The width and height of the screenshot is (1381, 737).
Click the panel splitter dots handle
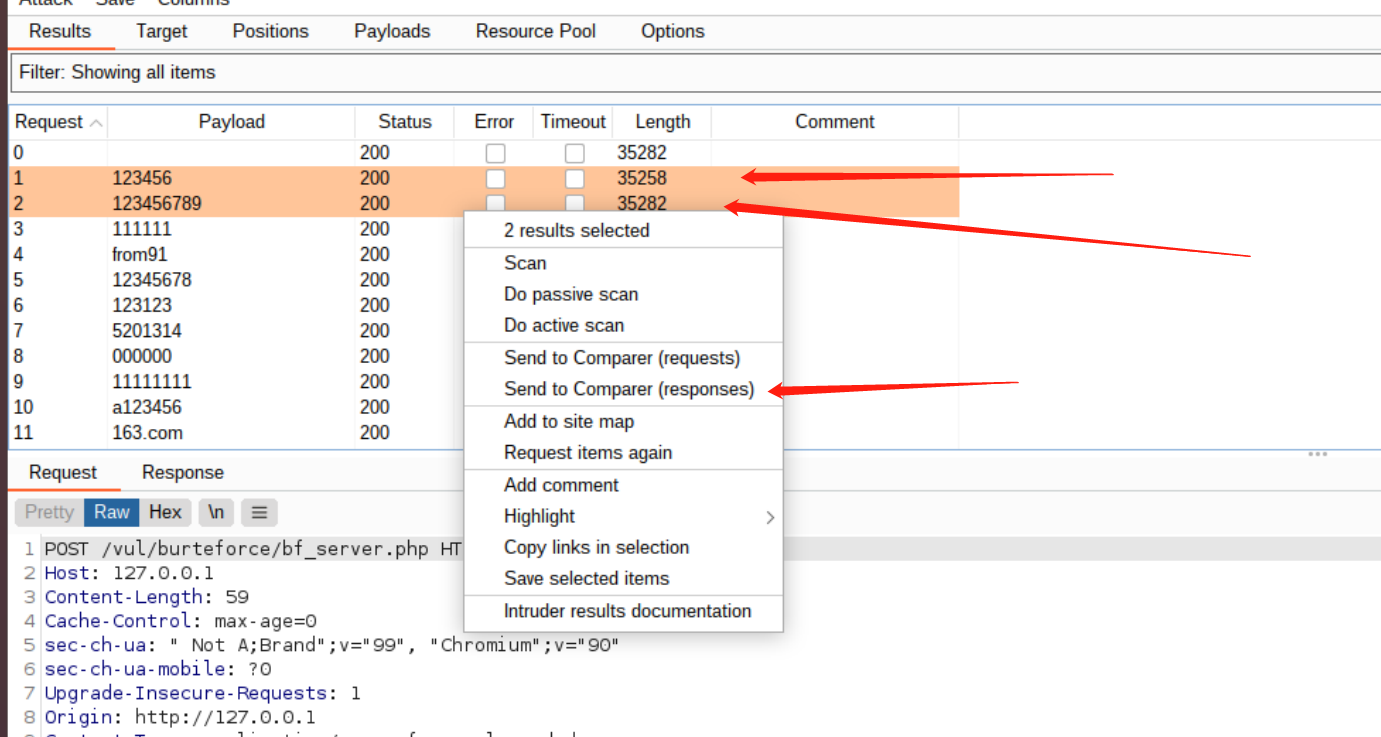(x=1317, y=454)
